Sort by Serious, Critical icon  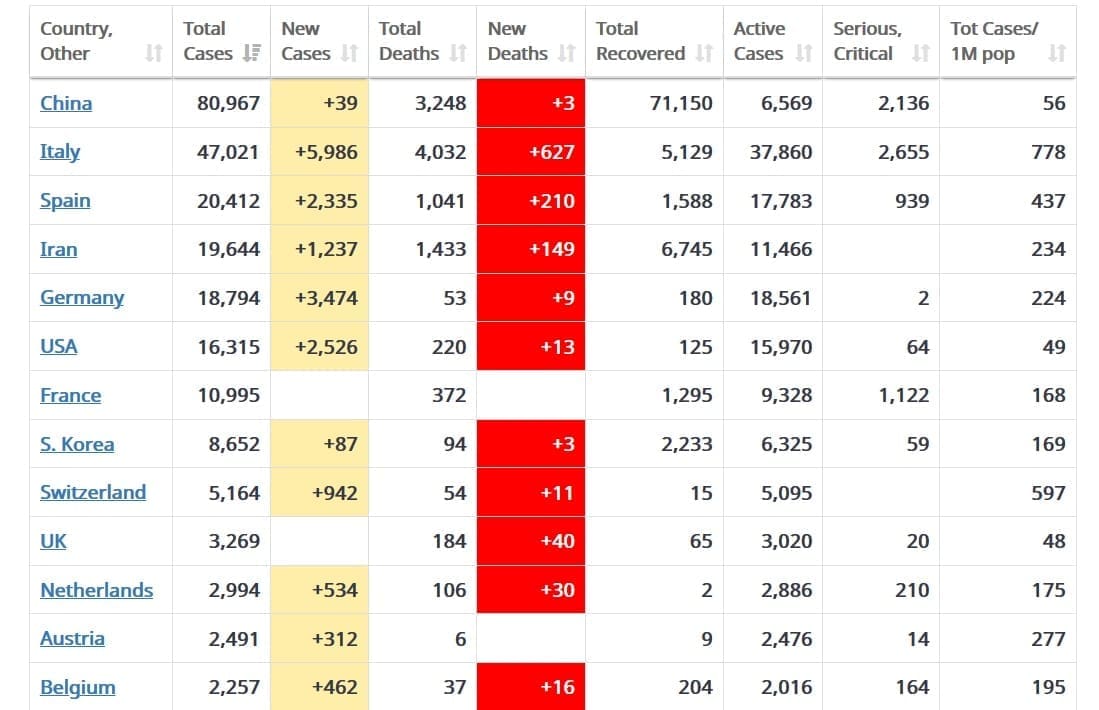pyautogui.click(x=921, y=54)
